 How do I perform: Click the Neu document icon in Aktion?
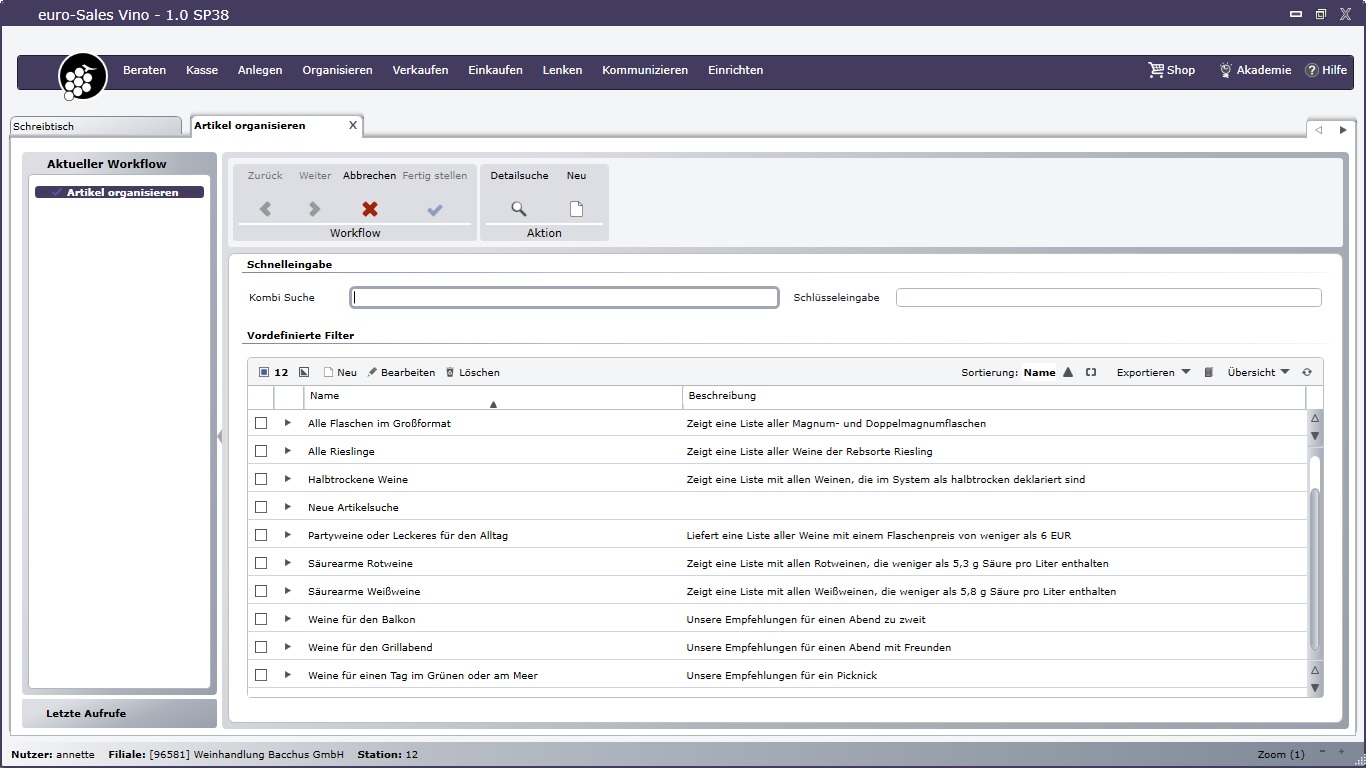pos(576,209)
